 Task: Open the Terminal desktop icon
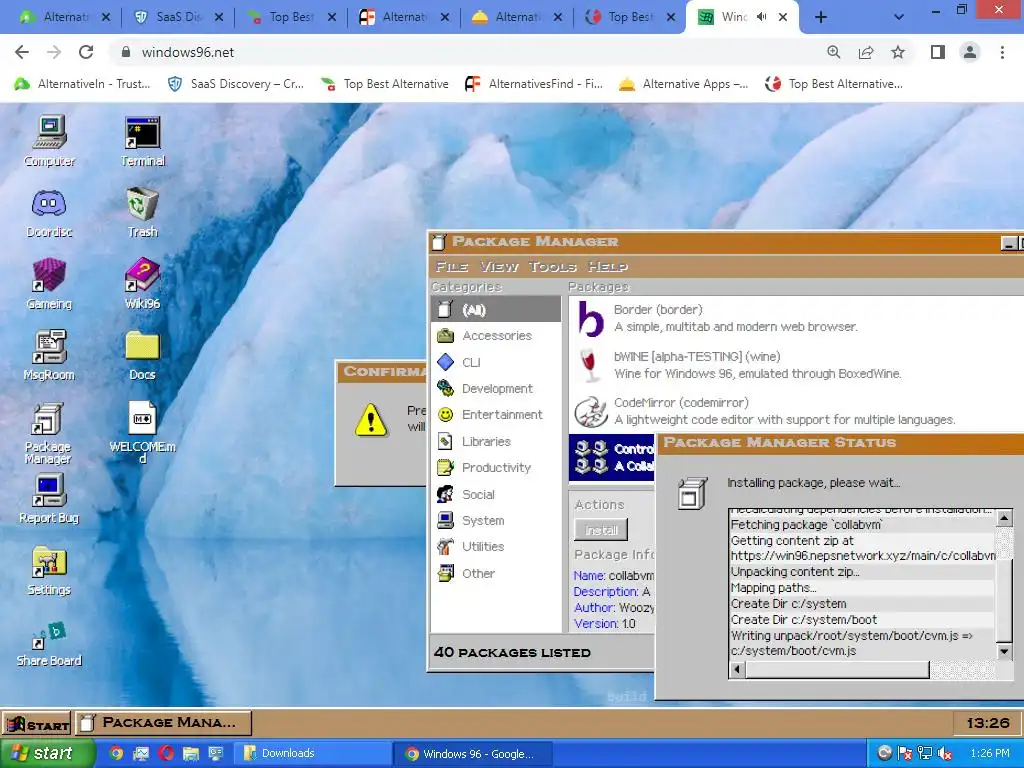pos(142,140)
